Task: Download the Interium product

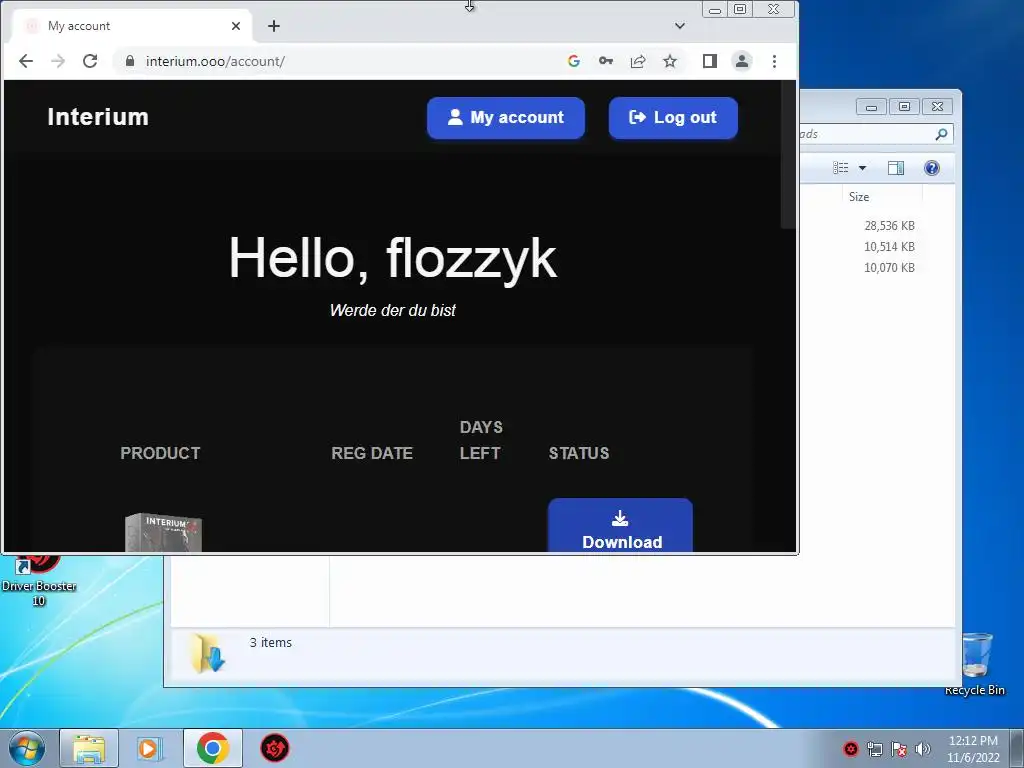Action: pyautogui.click(x=620, y=526)
